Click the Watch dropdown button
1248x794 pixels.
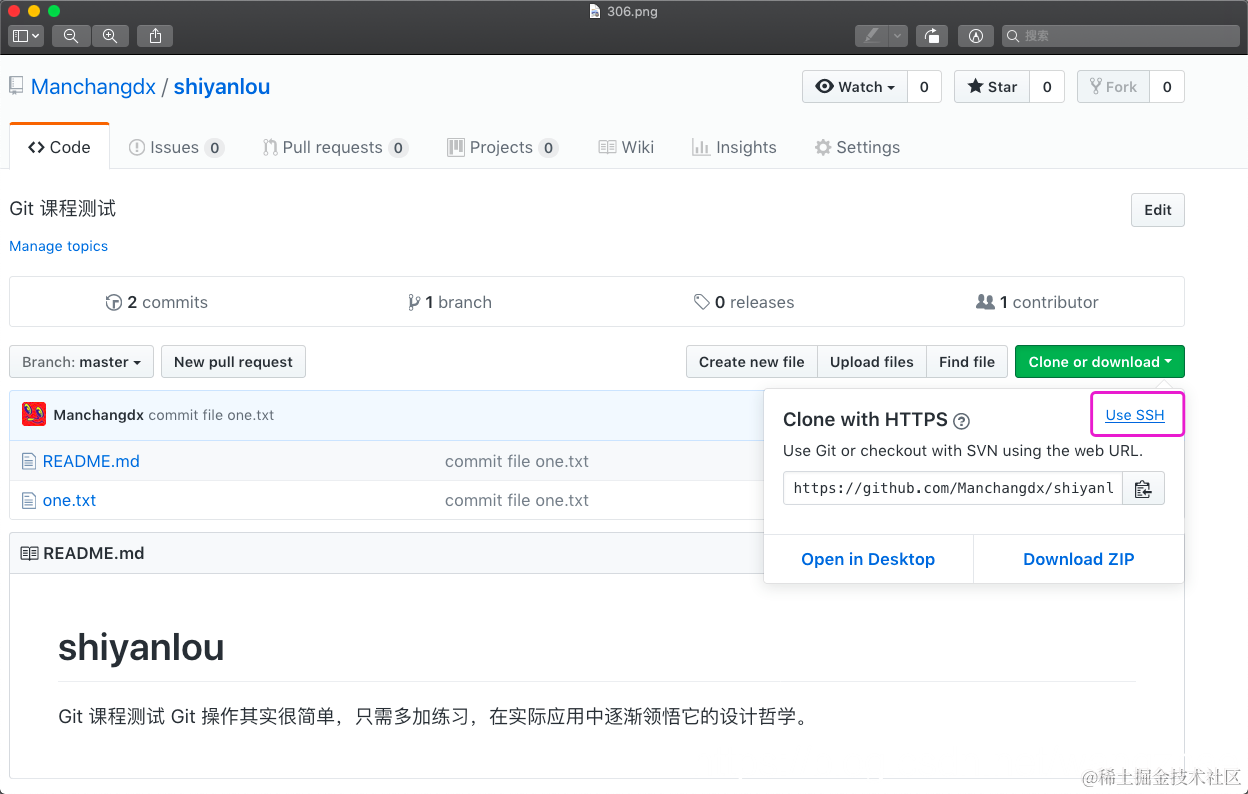coord(855,87)
